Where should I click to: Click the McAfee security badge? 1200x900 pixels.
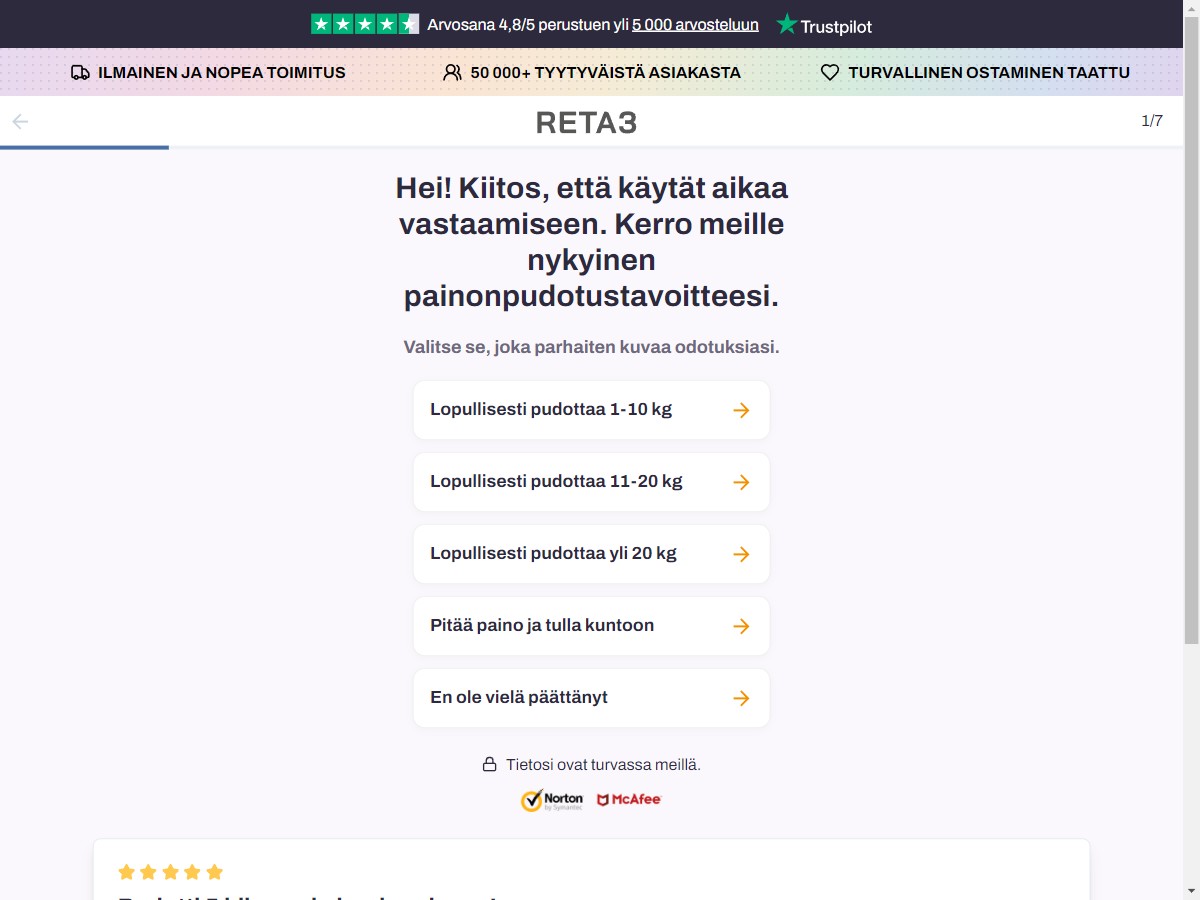629,800
